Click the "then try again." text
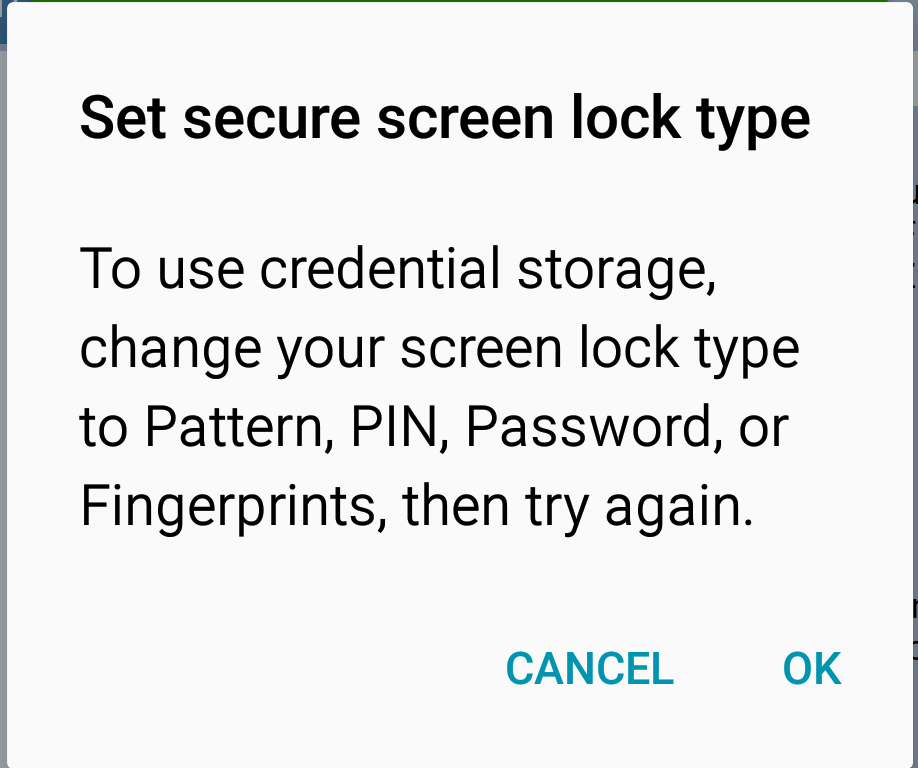Screen dimensions: 918x768 (x=577, y=508)
